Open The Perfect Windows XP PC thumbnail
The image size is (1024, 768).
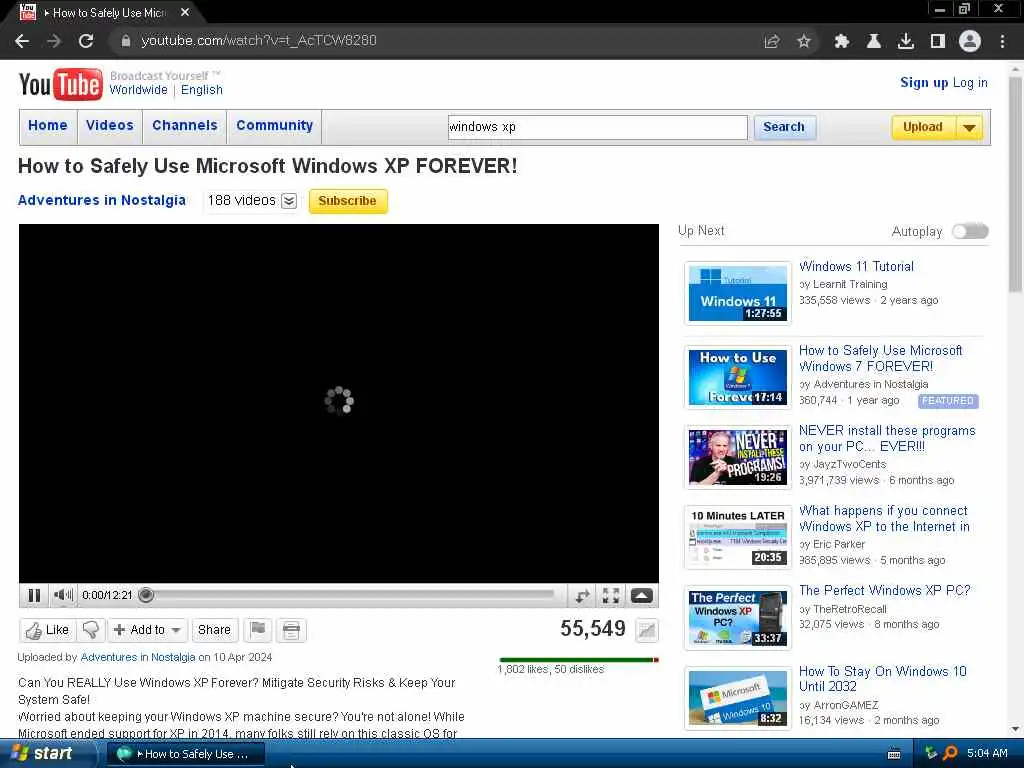tap(738, 618)
